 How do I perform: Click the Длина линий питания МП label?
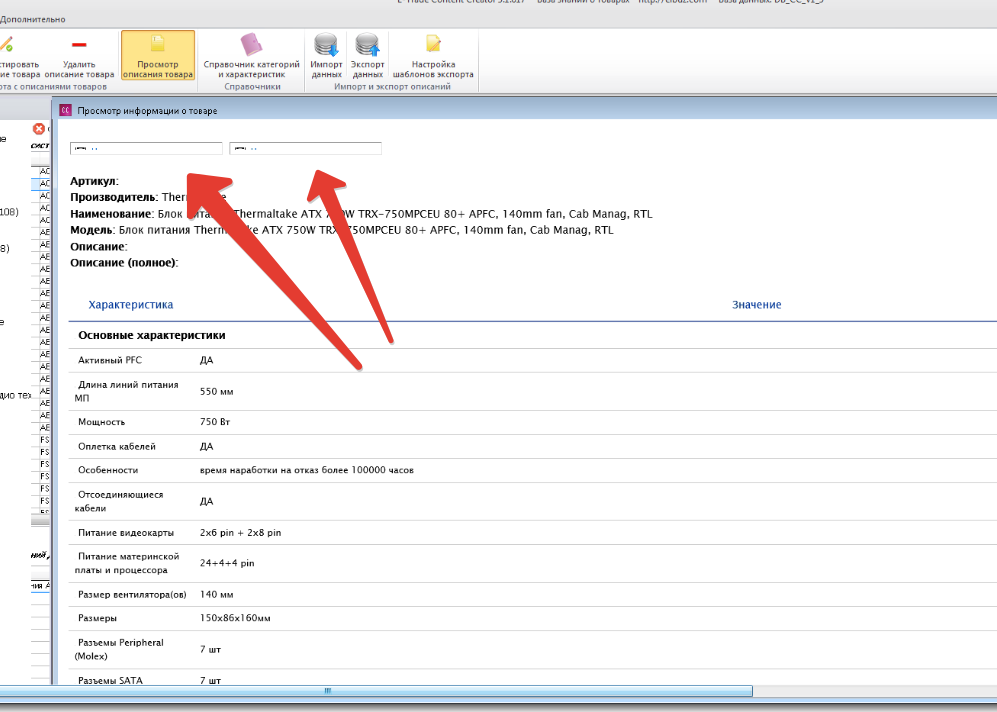point(127,391)
